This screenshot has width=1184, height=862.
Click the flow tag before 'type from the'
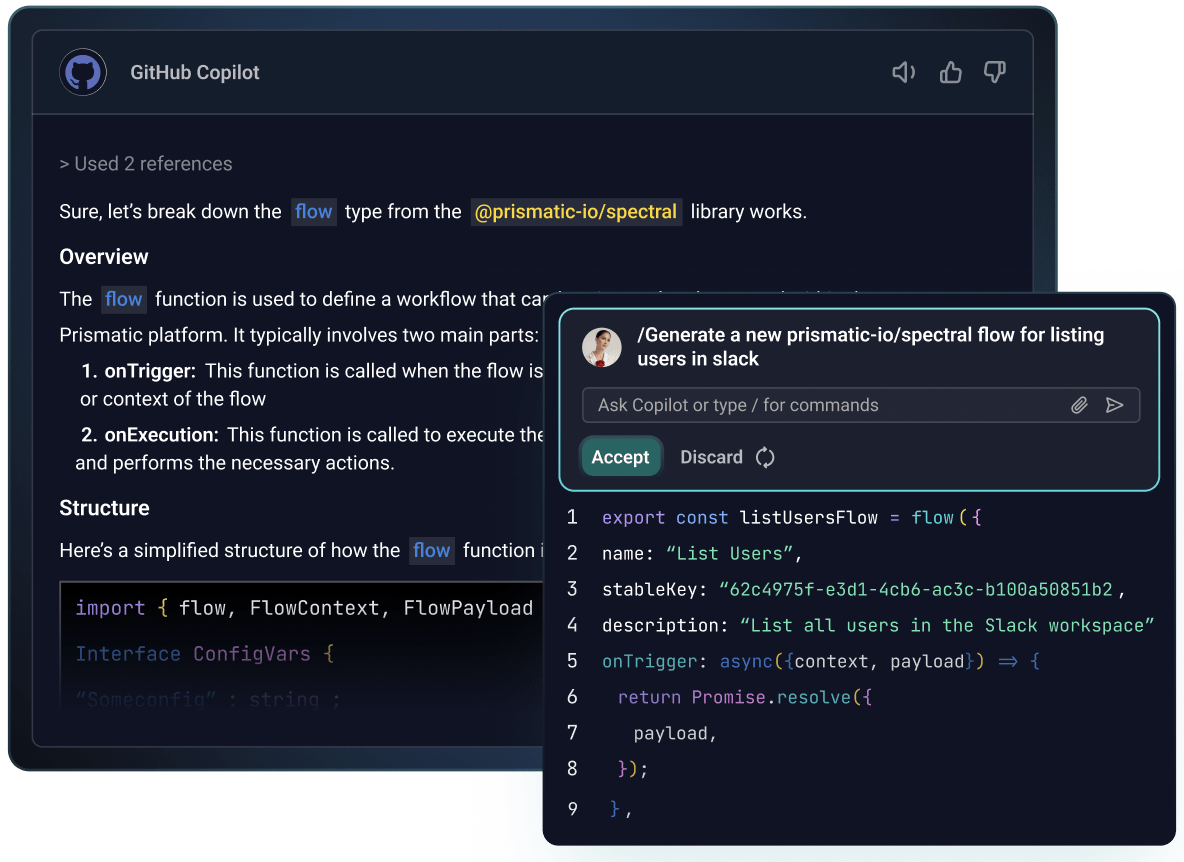click(x=313, y=211)
